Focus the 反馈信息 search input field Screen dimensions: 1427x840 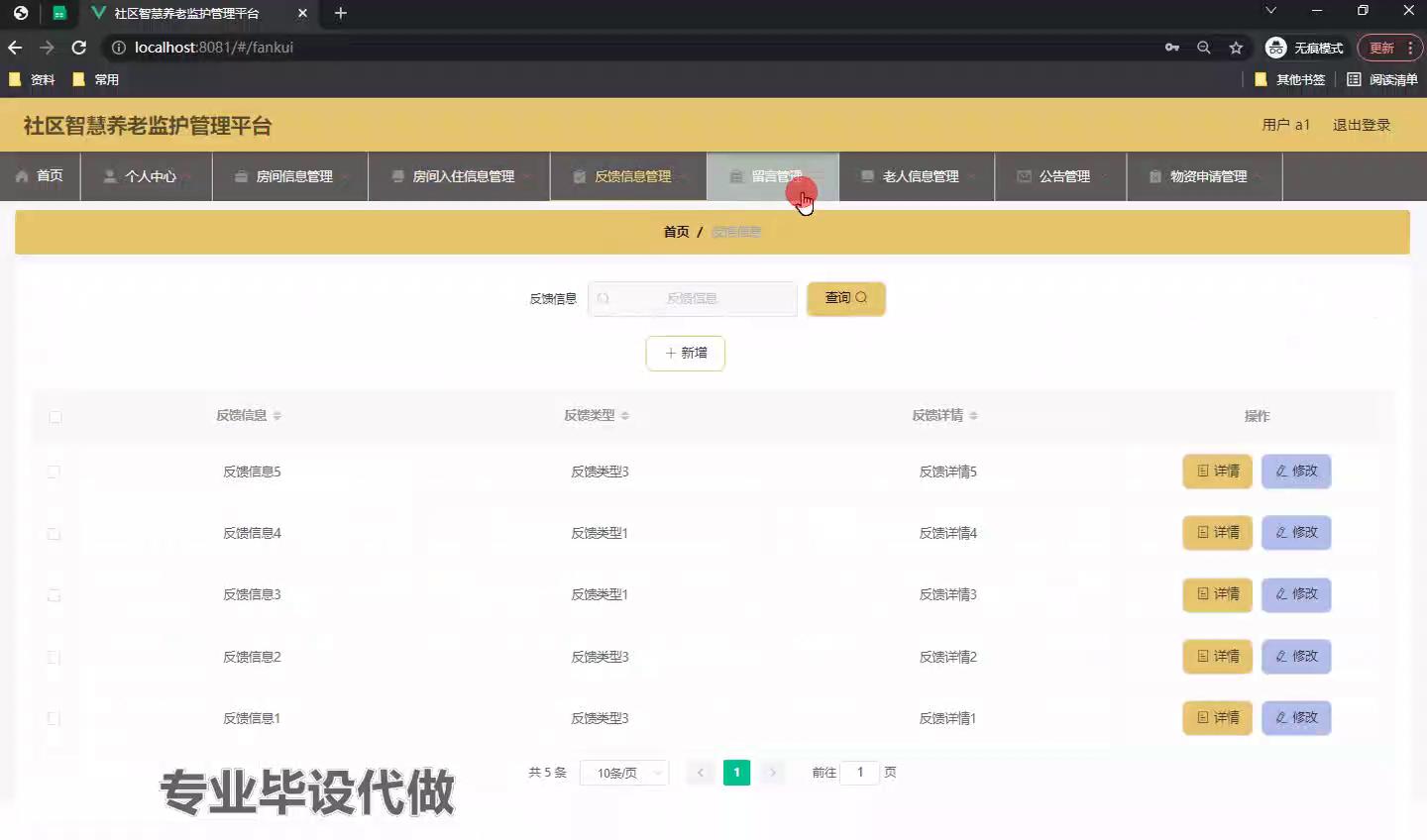point(694,298)
